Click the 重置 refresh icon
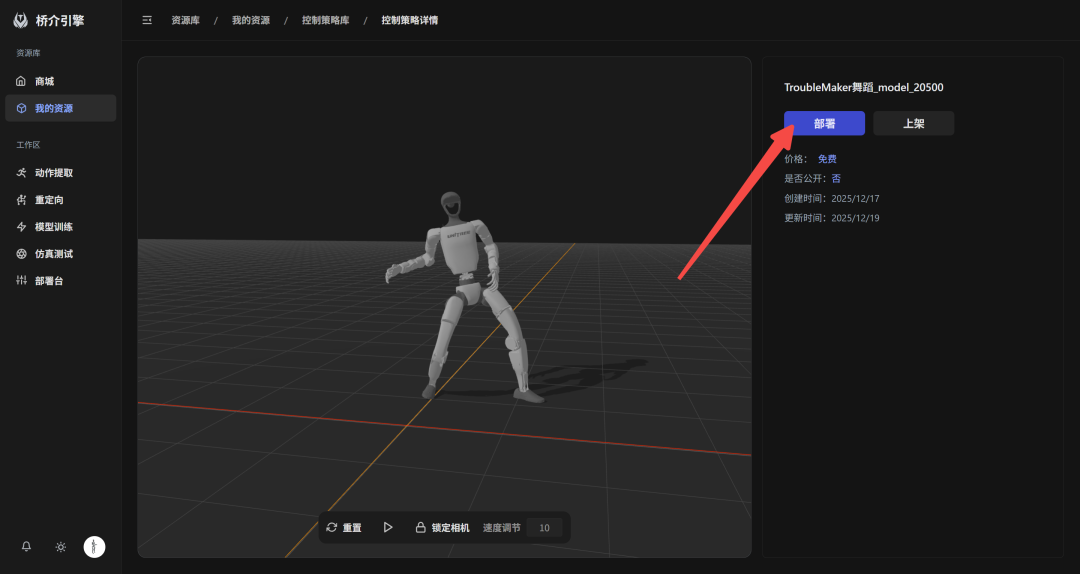 pos(331,527)
